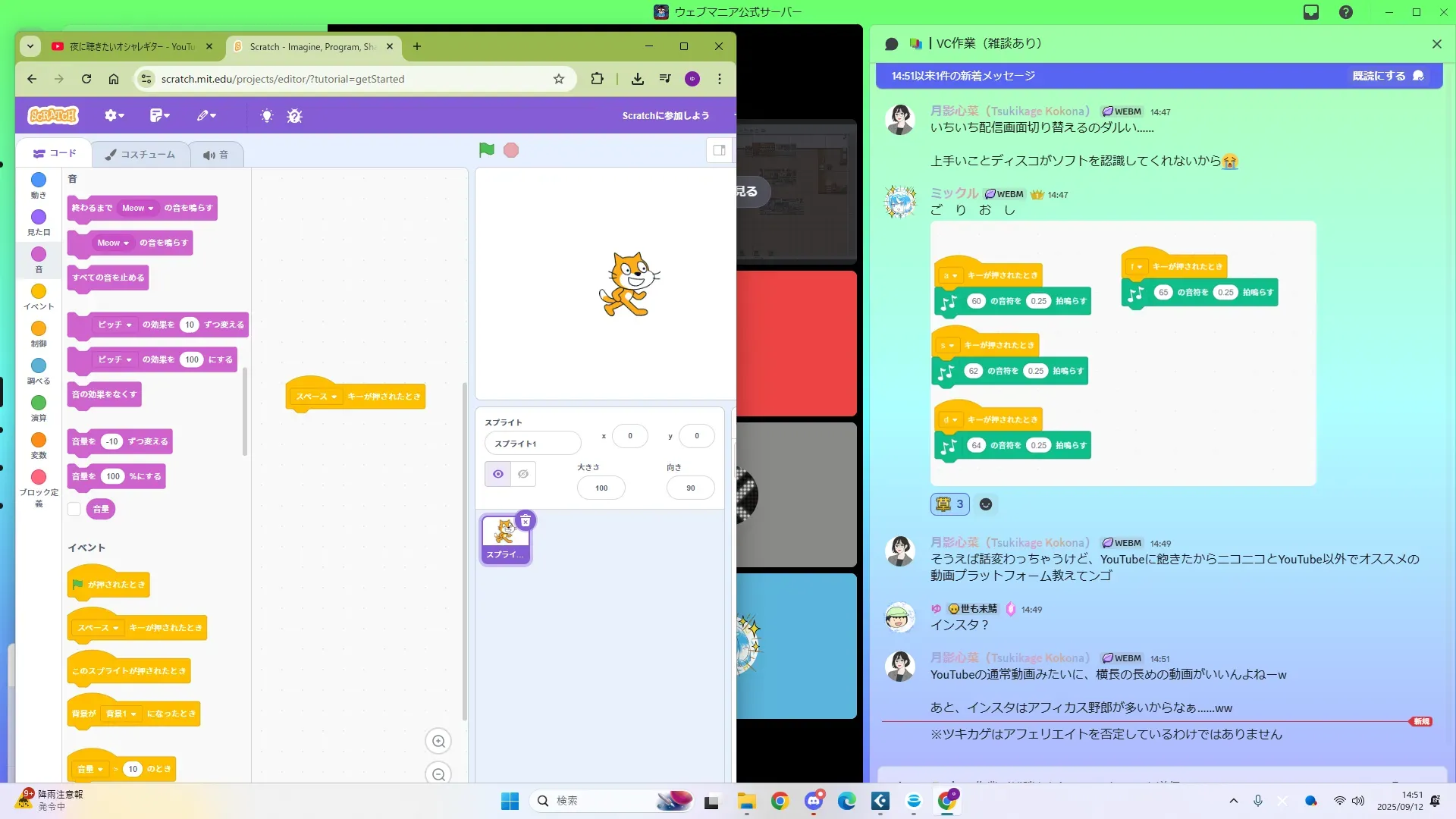Click 既読にする mark-as-read button
The height and width of the screenshot is (819, 1456).
(1386, 76)
